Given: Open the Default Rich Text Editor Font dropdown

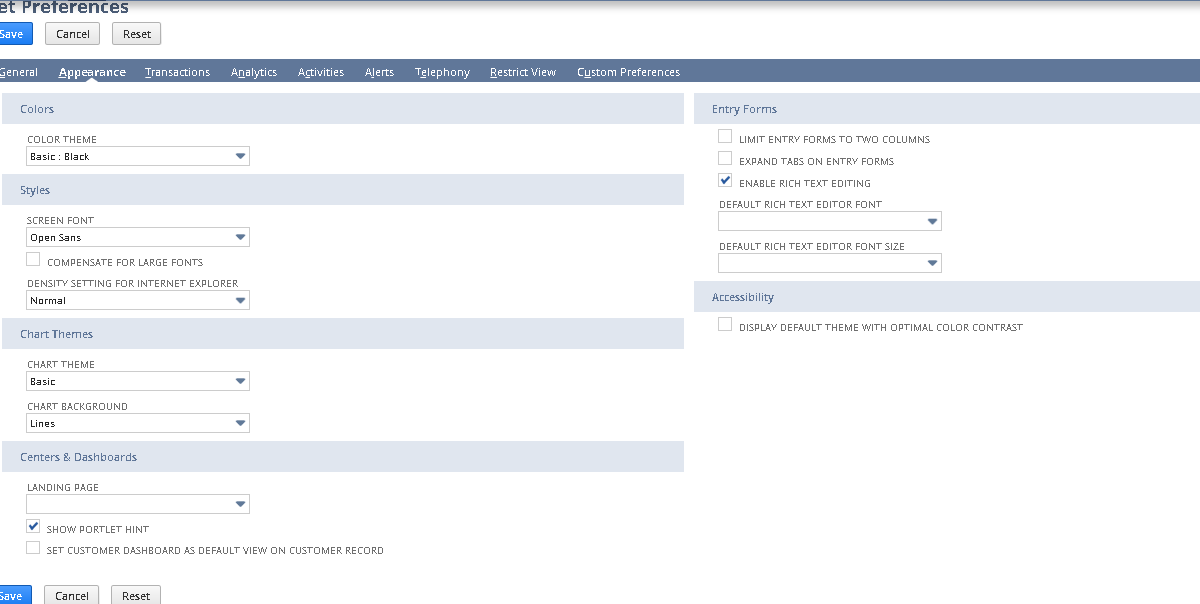Looking at the screenshot, I should (933, 220).
